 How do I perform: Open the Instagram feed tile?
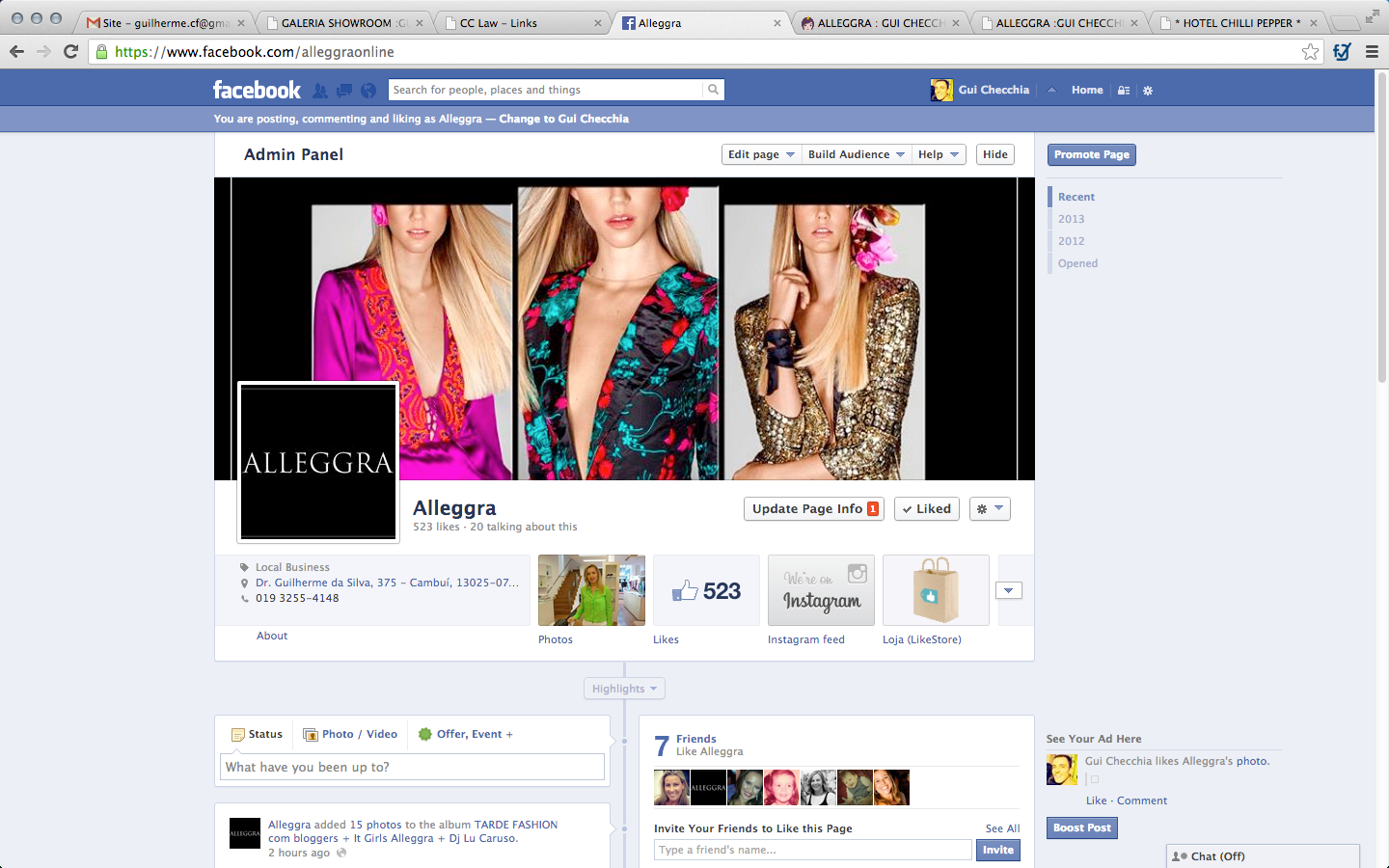(821, 590)
